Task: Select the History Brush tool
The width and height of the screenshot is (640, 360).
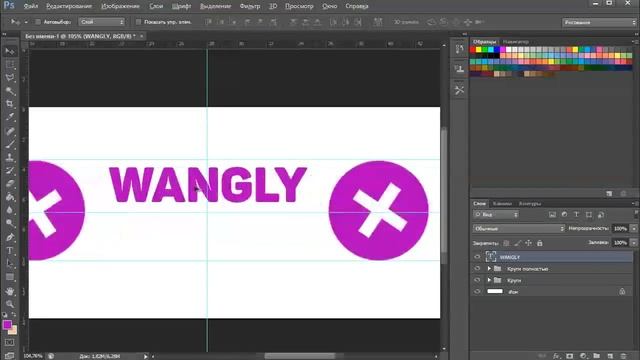Action: 10,171
